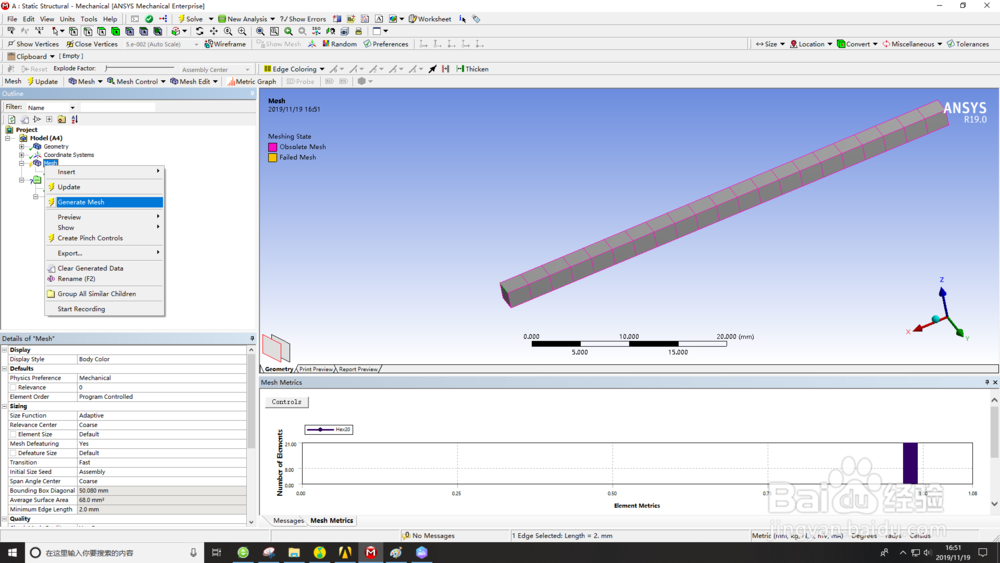The image size is (1000, 563).
Task: Click the Model (A4) tree item
Action: pyautogui.click(x=46, y=138)
